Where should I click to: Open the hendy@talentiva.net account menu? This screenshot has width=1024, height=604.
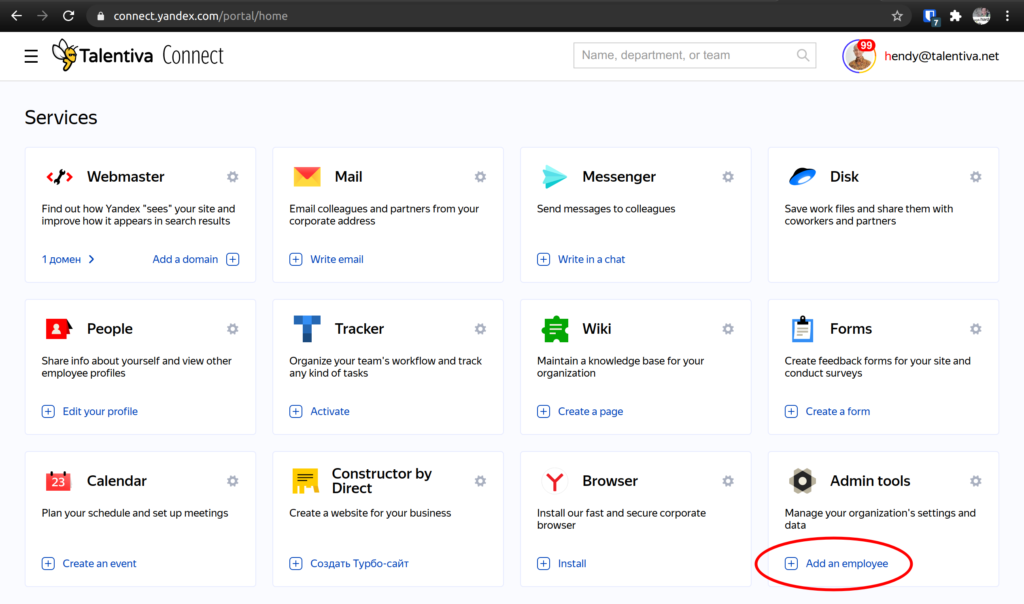click(x=941, y=56)
